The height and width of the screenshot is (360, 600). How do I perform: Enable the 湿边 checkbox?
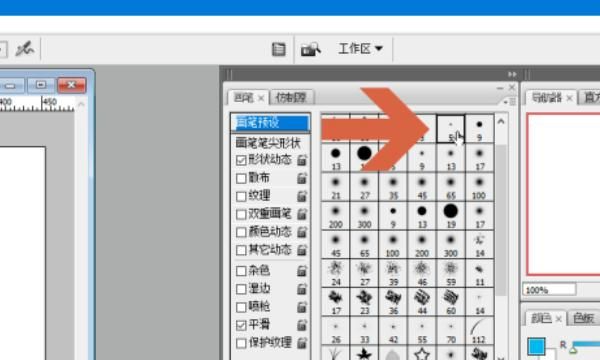(241, 289)
